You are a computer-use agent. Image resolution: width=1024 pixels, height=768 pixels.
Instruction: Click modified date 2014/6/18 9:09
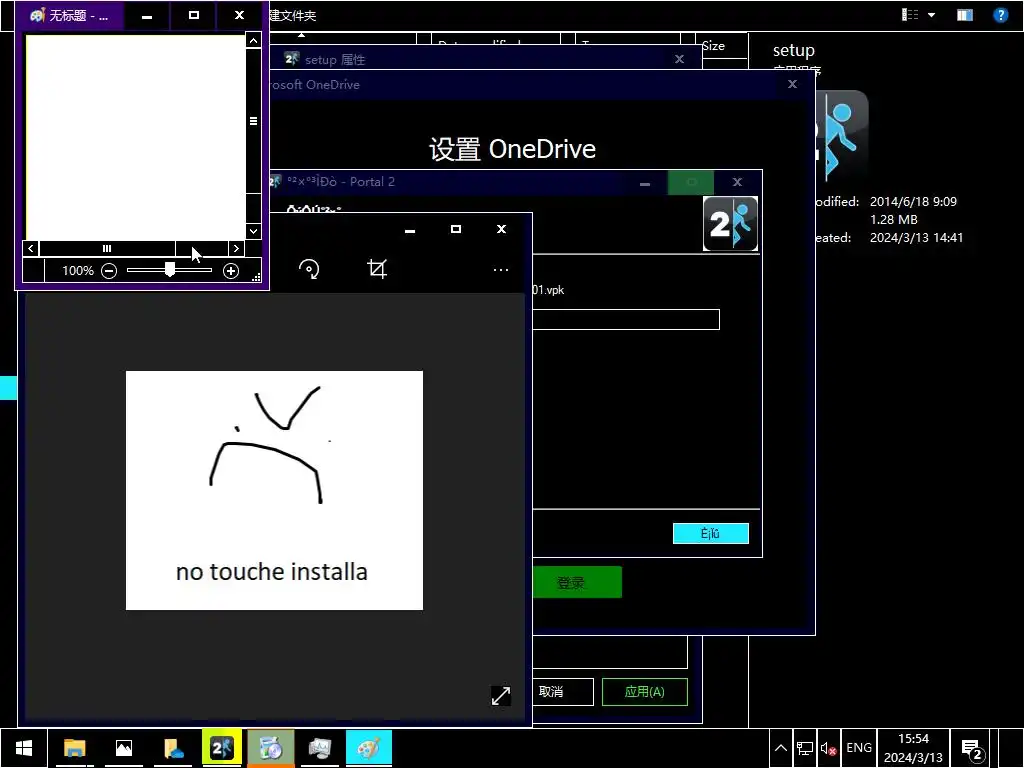[x=913, y=202]
